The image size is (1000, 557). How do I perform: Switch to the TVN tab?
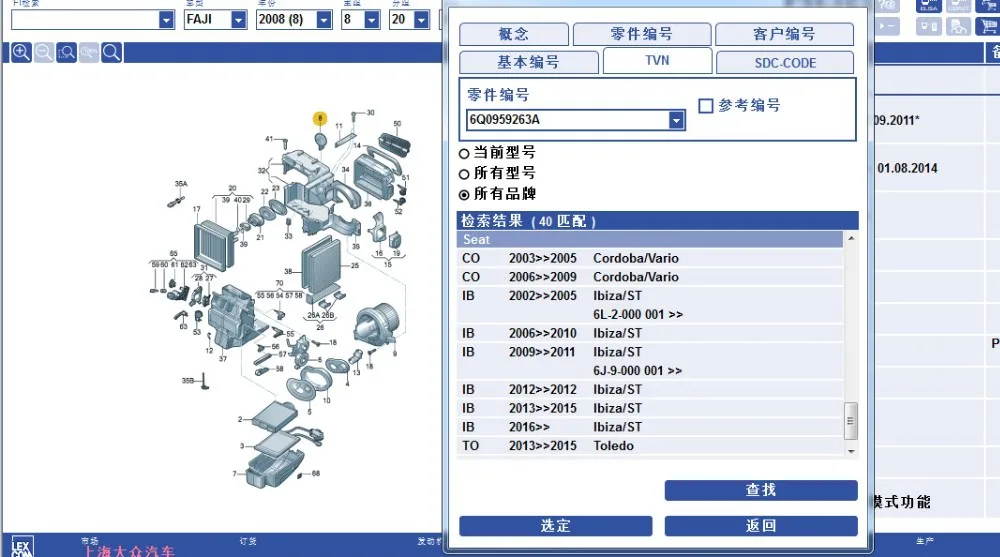(x=657, y=61)
